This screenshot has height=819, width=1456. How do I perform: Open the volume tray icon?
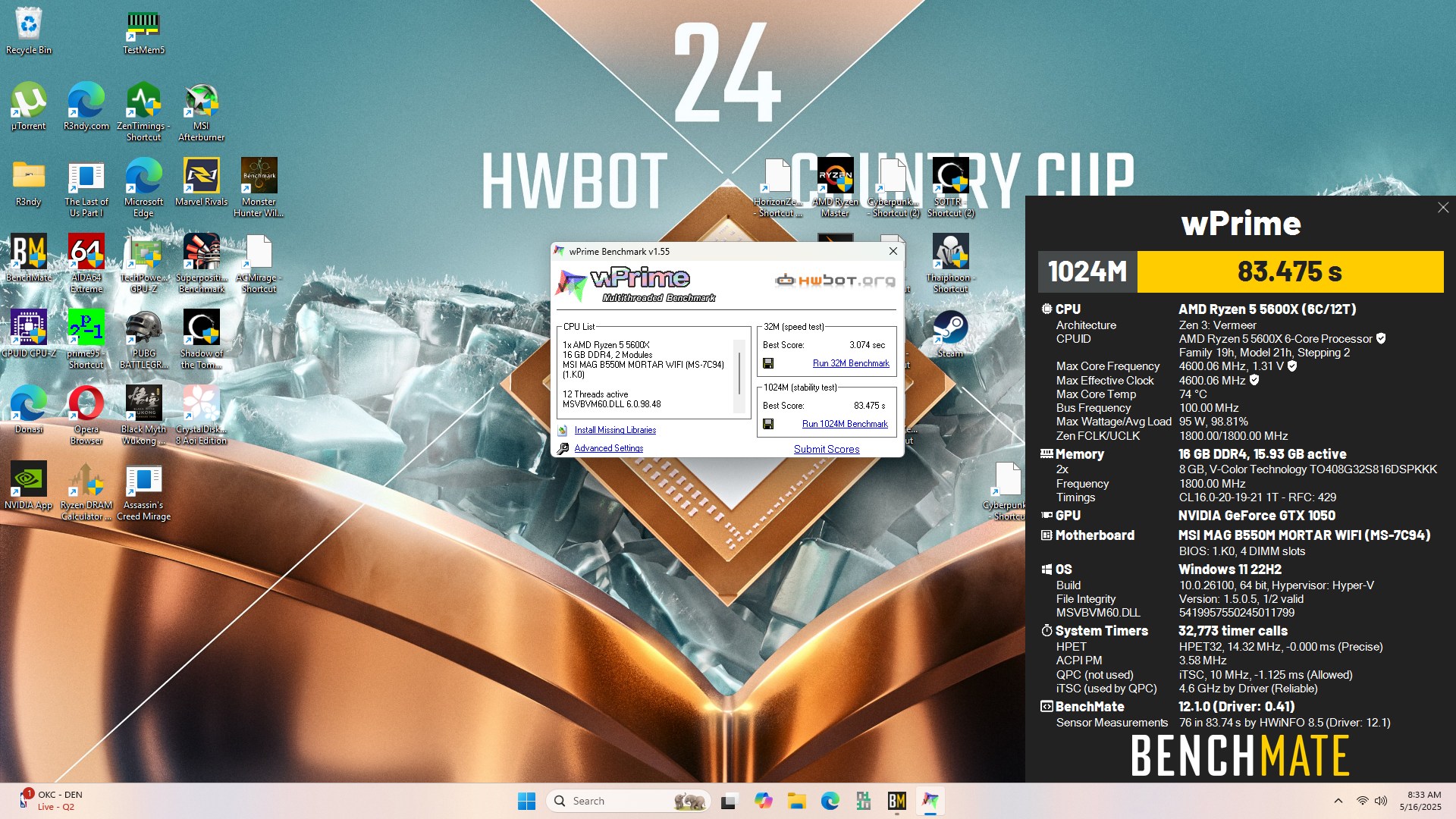pos(1381,801)
